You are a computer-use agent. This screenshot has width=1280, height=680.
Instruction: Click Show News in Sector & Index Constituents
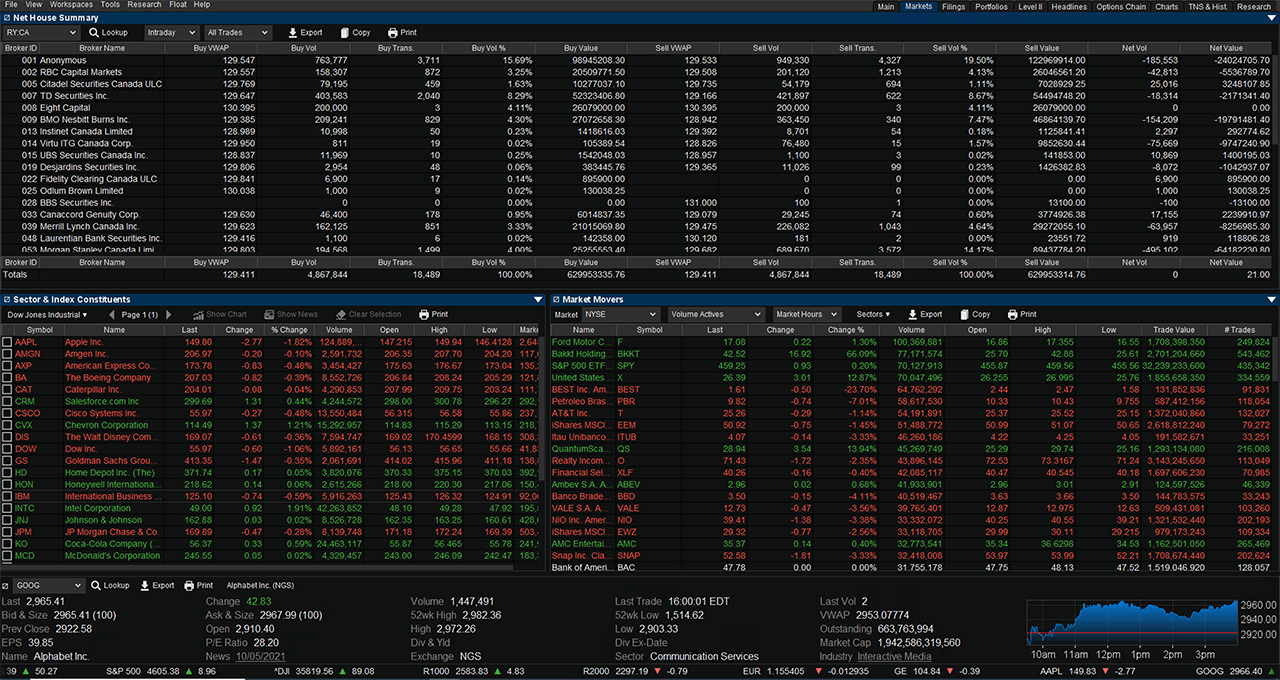pyautogui.click(x=289, y=314)
